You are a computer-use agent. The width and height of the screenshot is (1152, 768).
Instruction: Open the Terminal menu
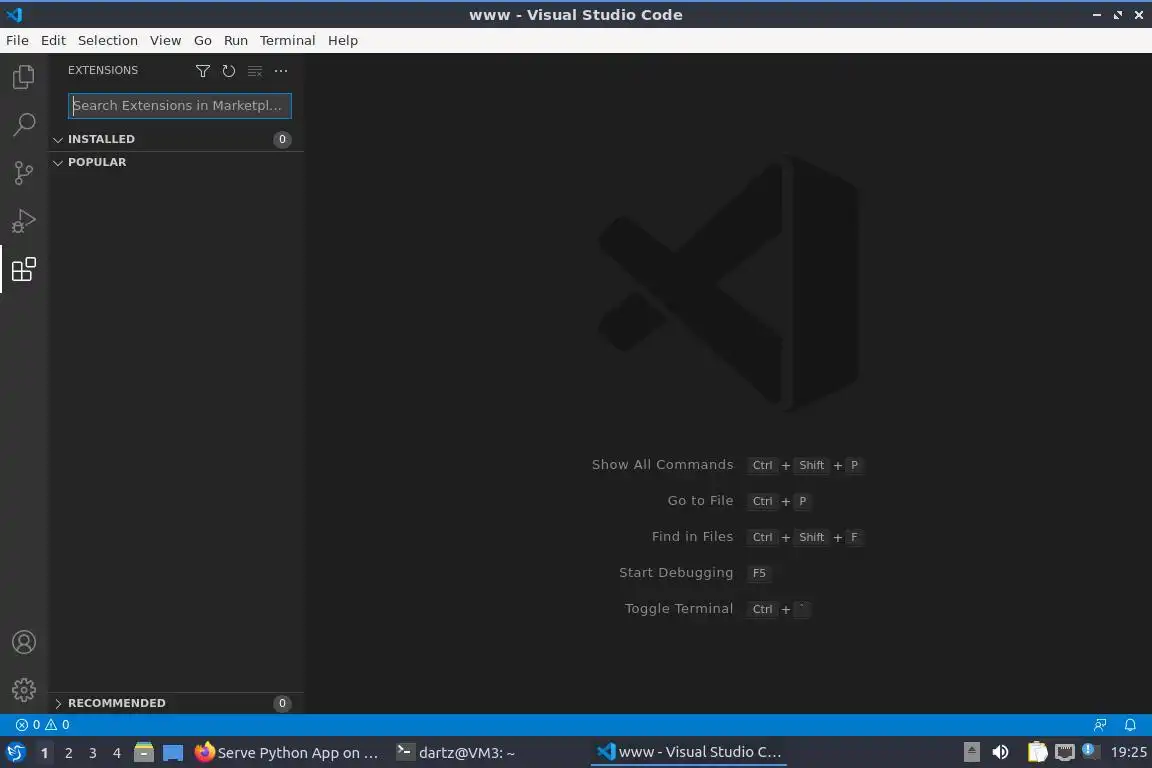tap(287, 40)
